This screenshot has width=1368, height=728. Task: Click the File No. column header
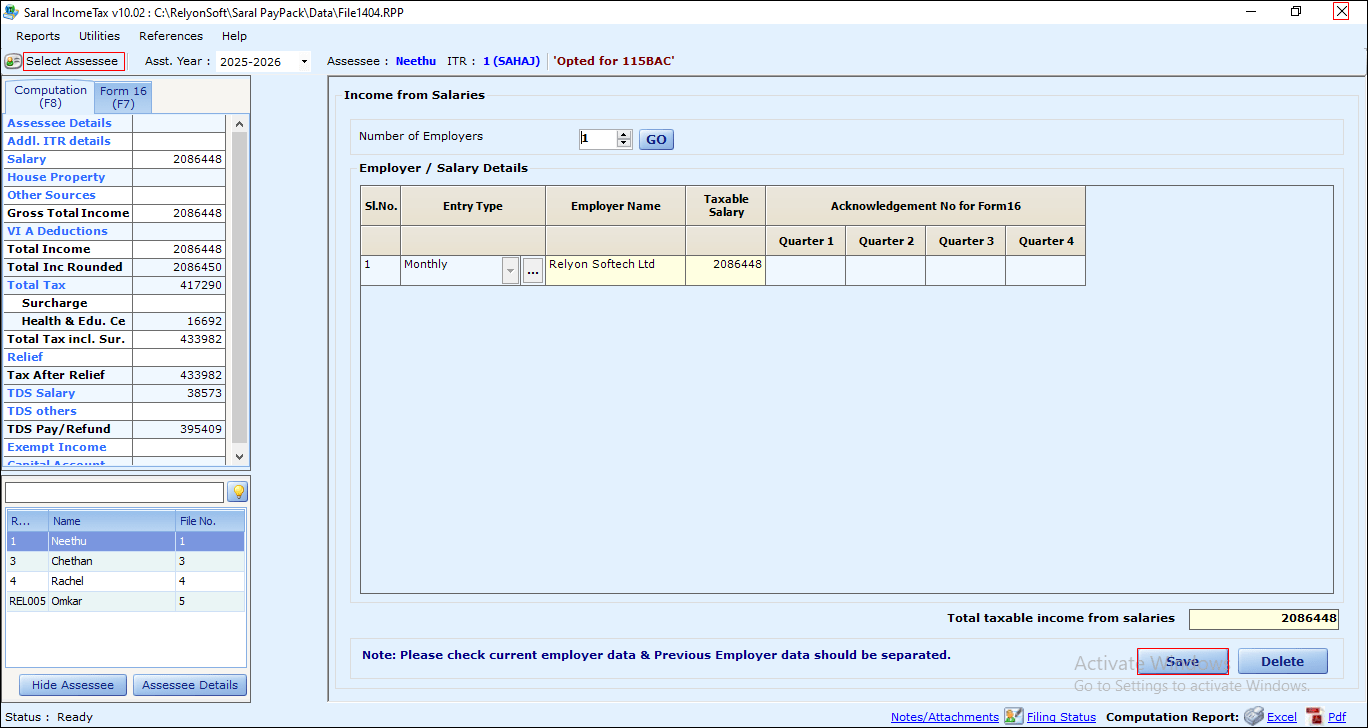pyautogui.click(x=210, y=521)
